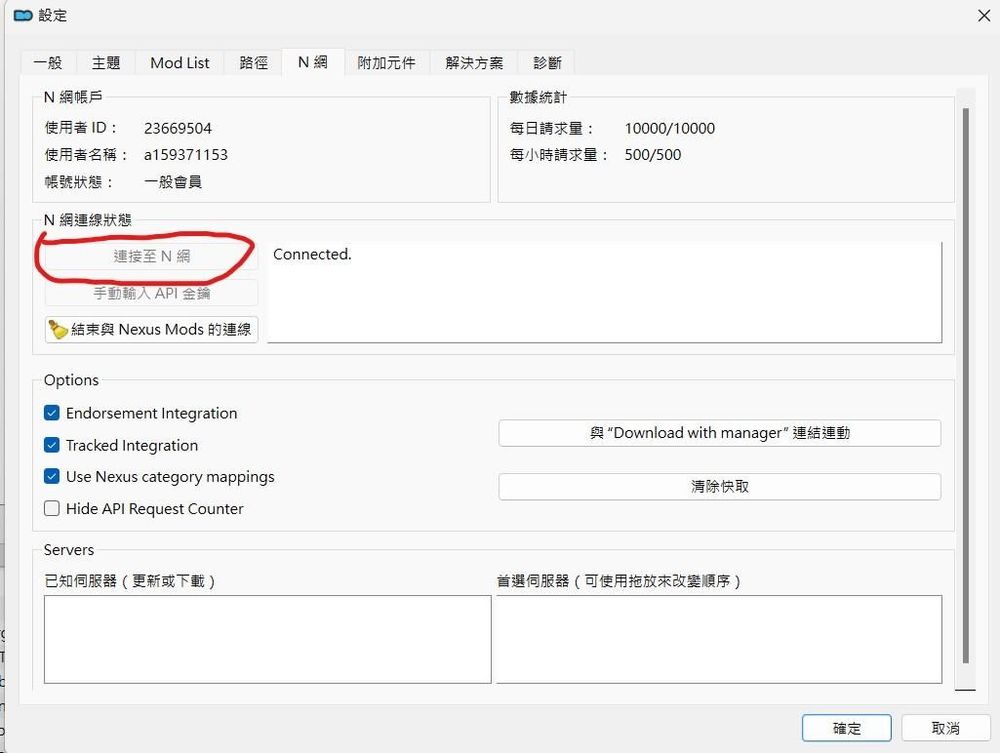Click the 連接至 N 網 button

[x=152, y=256]
